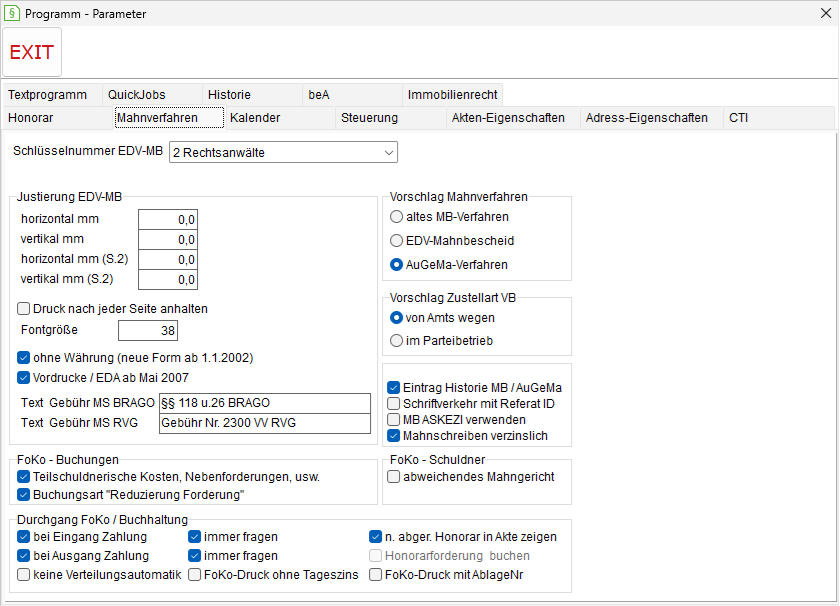Click the horizontal mm input field
This screenshot has width=840, height=606.
coord(168,220)
